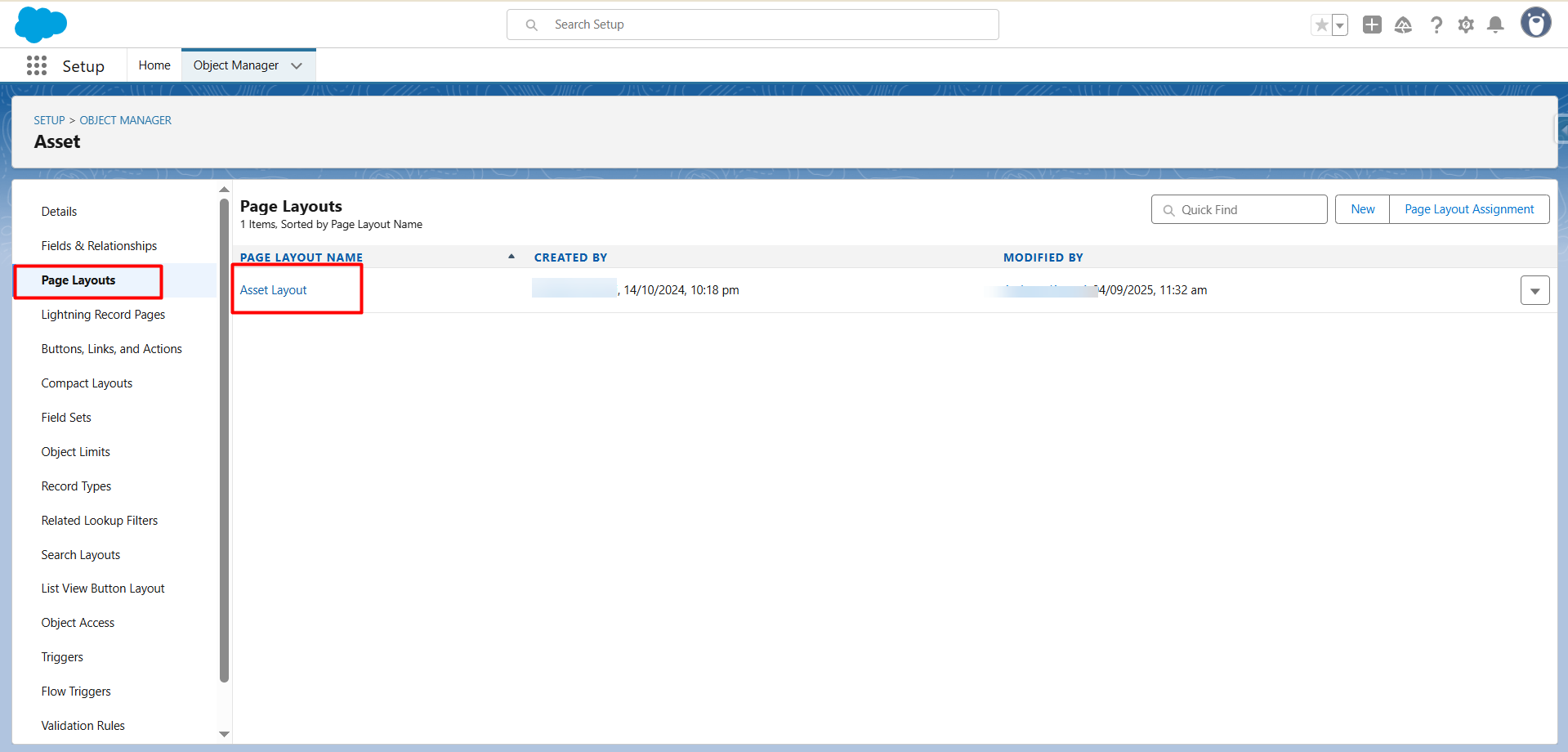
Task: Open Lightning Record Pages in the sidebar
Action: tap(103, 315)
